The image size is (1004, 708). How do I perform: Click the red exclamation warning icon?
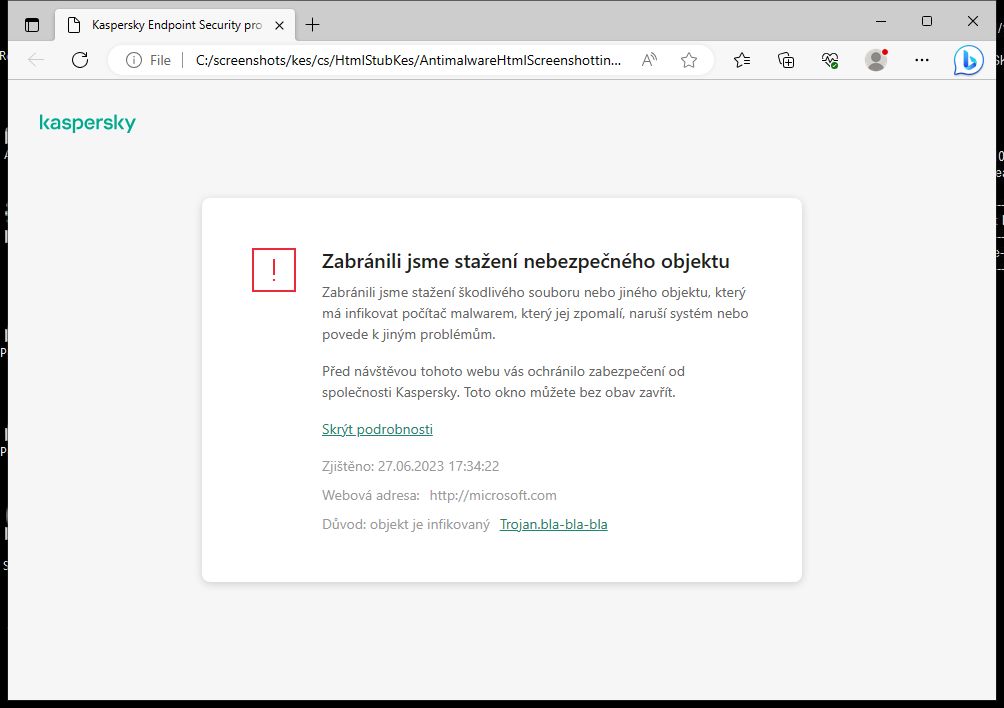point(273,269)
